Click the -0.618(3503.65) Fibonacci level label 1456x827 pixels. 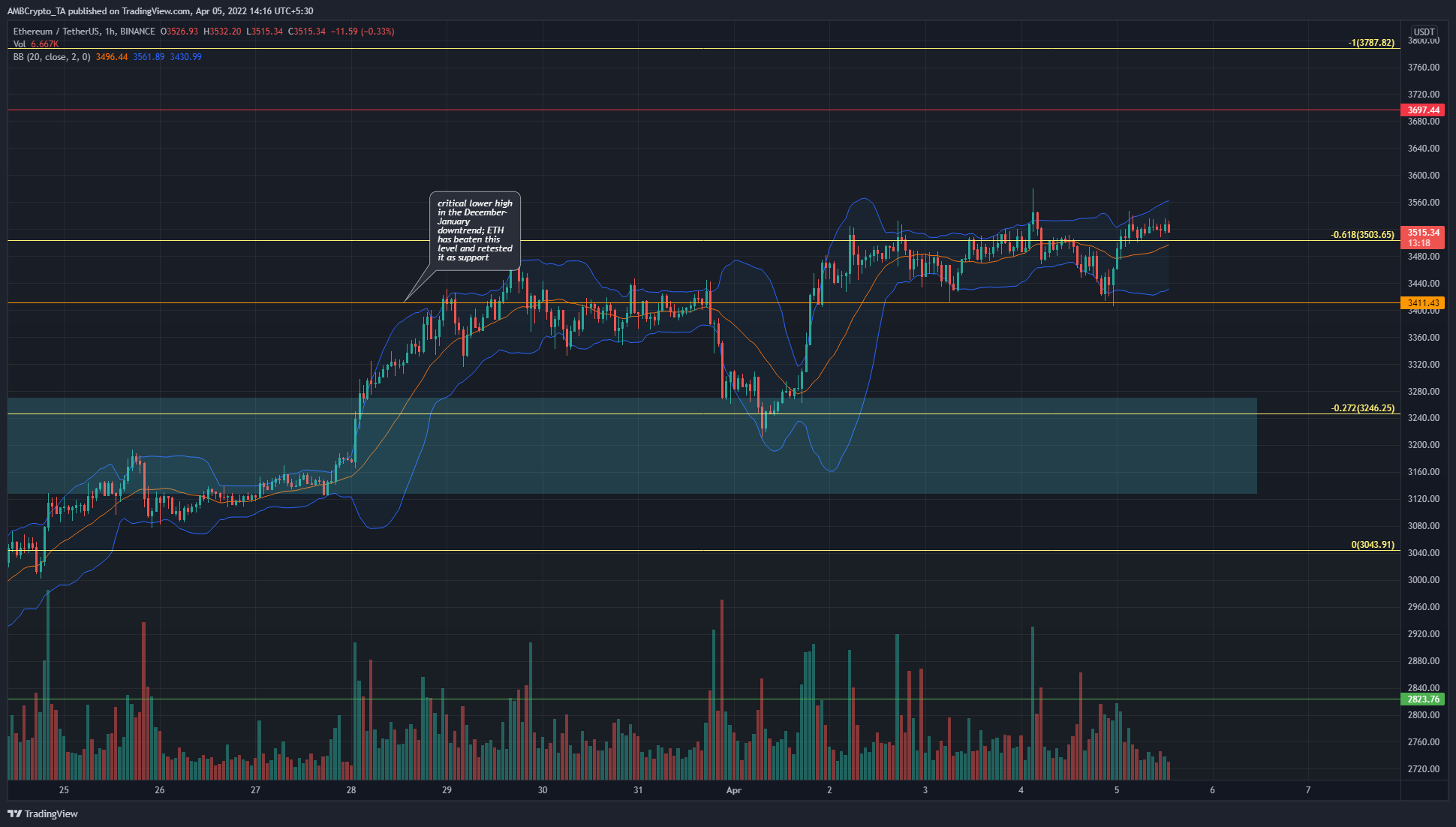(1362, 235)
